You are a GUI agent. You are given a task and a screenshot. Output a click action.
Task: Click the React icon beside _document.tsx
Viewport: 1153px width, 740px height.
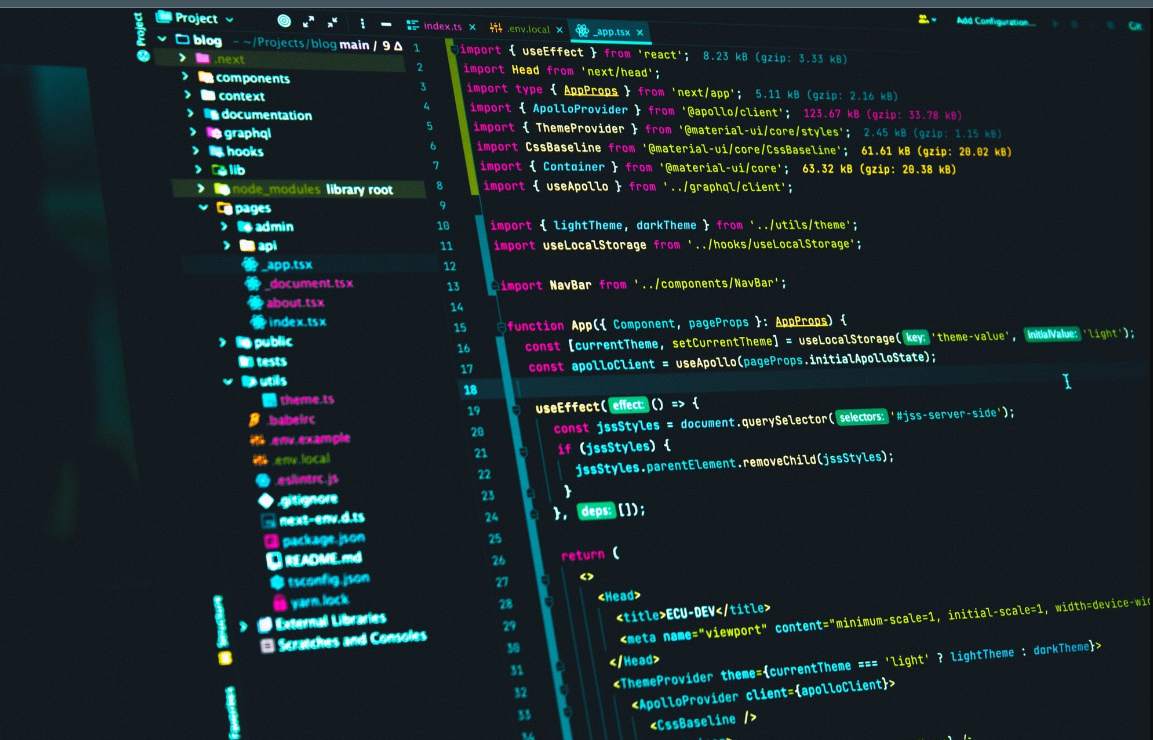(253, 283)
